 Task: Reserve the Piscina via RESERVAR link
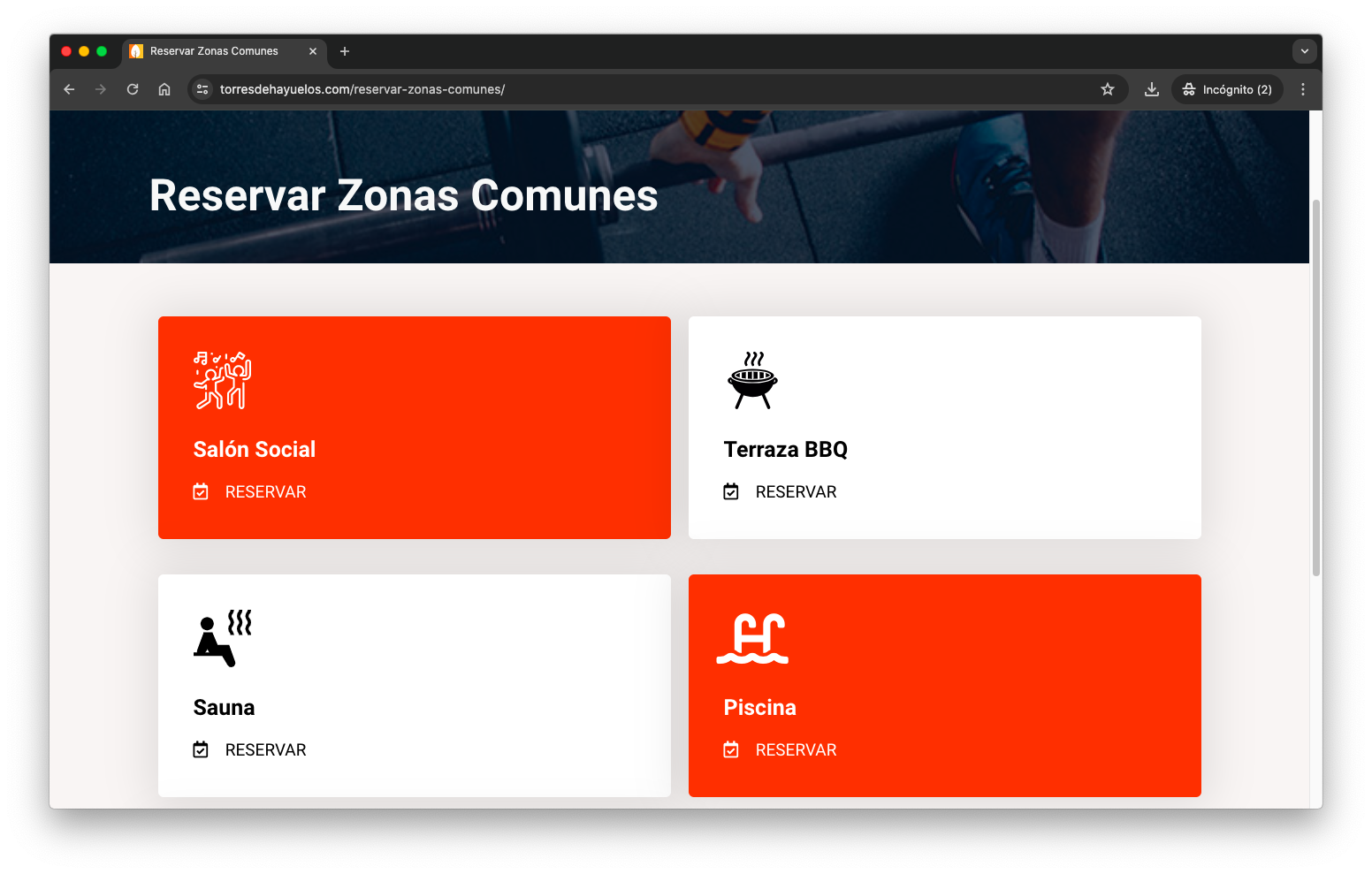pos(796,749)
